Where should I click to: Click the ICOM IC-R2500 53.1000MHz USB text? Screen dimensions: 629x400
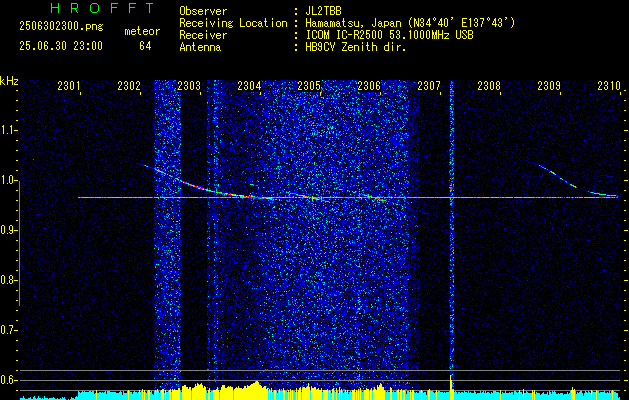click(x=389, y=35)
